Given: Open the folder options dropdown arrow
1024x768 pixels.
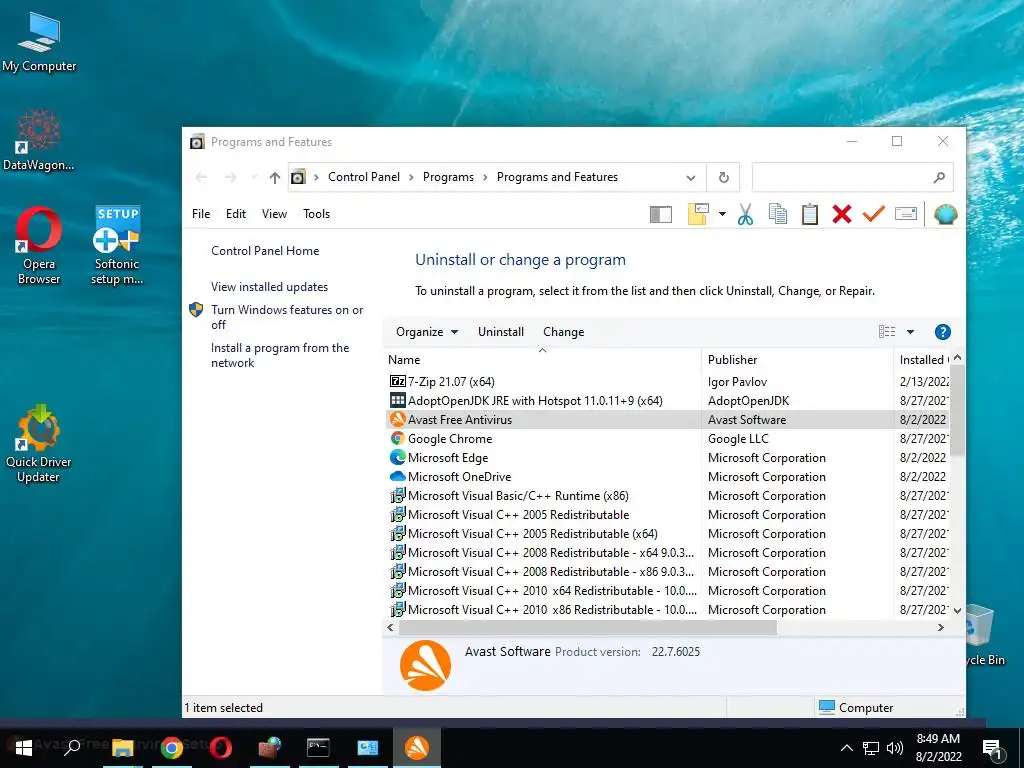Looking at the screenshot, I should (x=722, y=214).
